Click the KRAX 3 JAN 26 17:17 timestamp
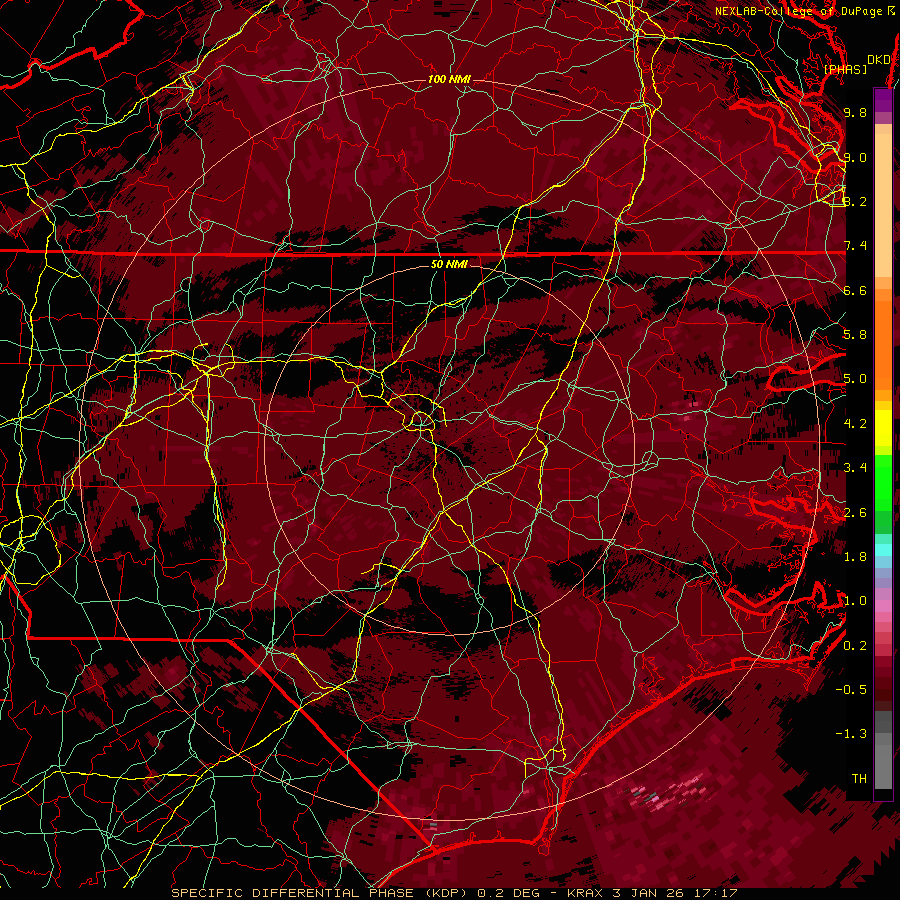Image resolution: width=900 pixels, height=900 pixels. tap(652, 893)
